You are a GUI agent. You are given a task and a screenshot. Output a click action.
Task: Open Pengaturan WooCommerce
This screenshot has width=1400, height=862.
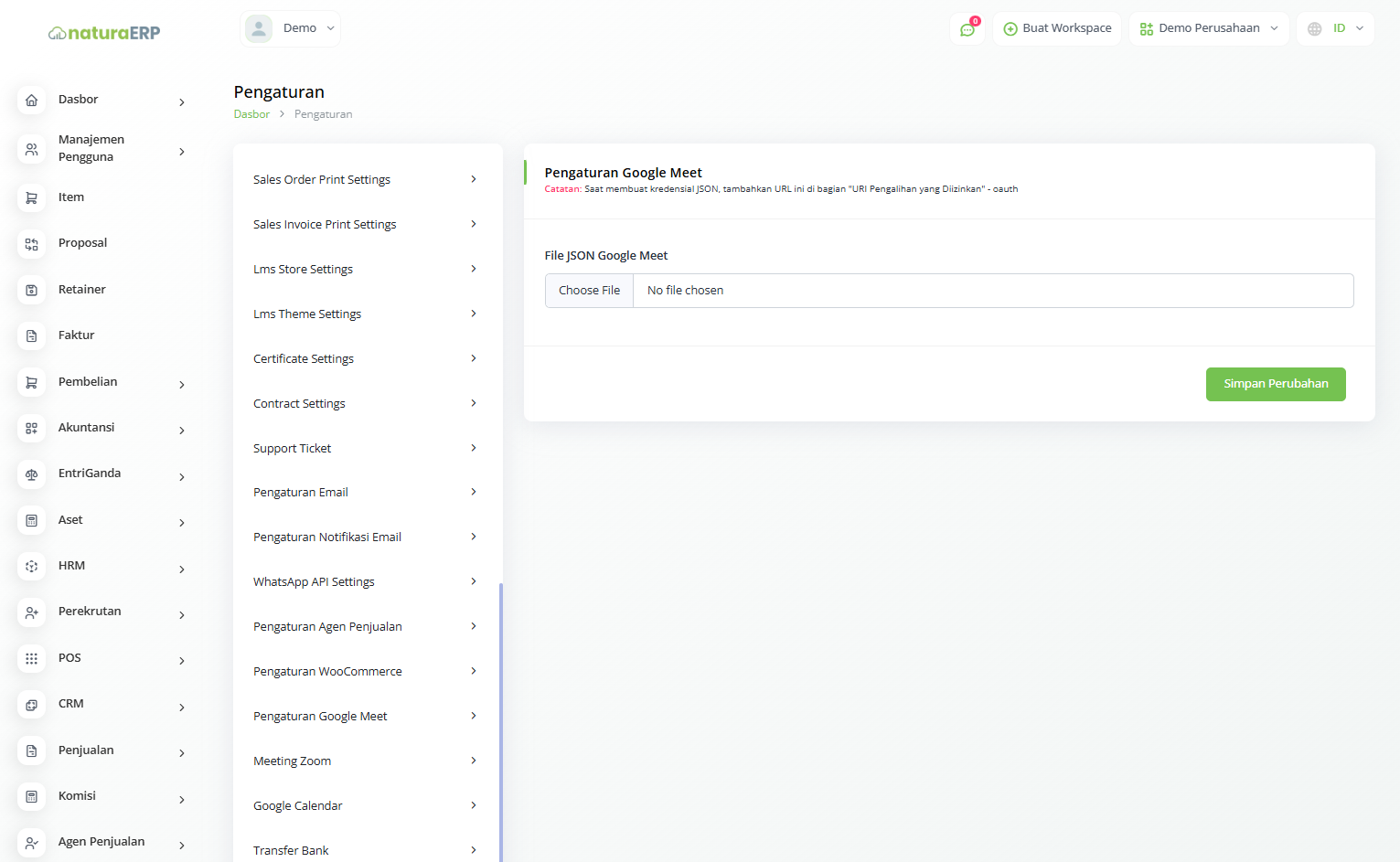point(366,671)
